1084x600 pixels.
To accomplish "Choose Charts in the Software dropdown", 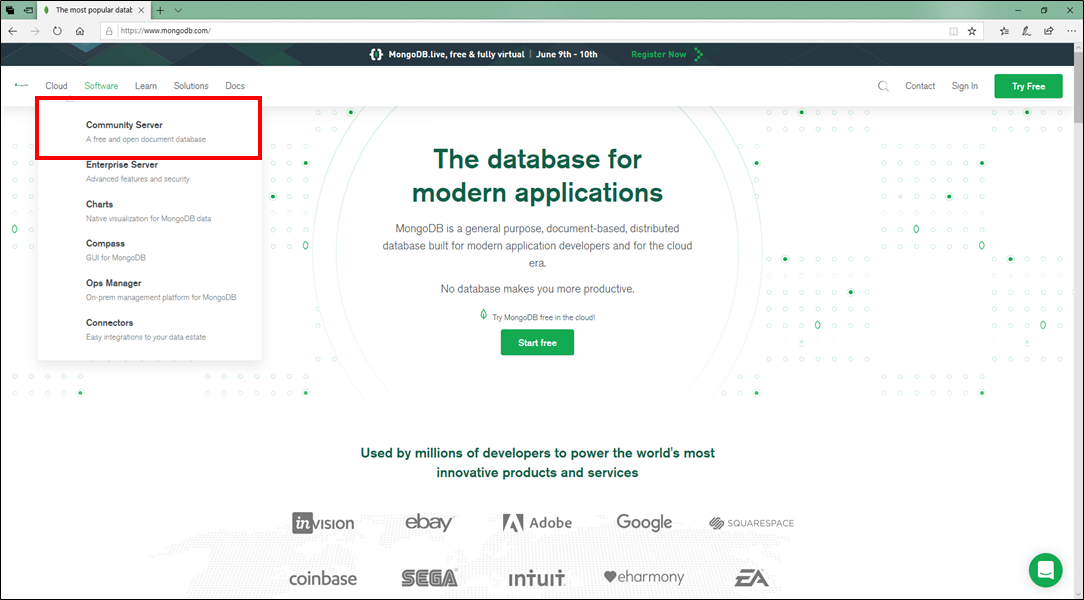I will [149, 211].
